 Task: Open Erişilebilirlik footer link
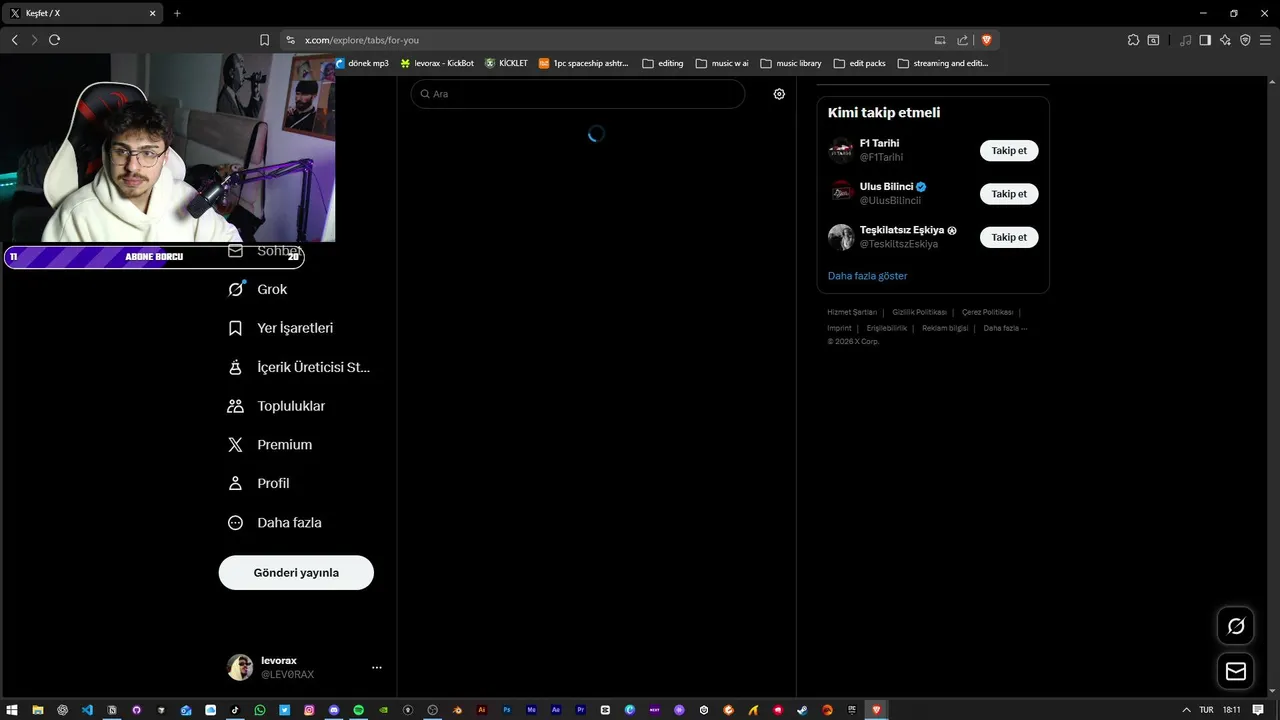point(887,328)
